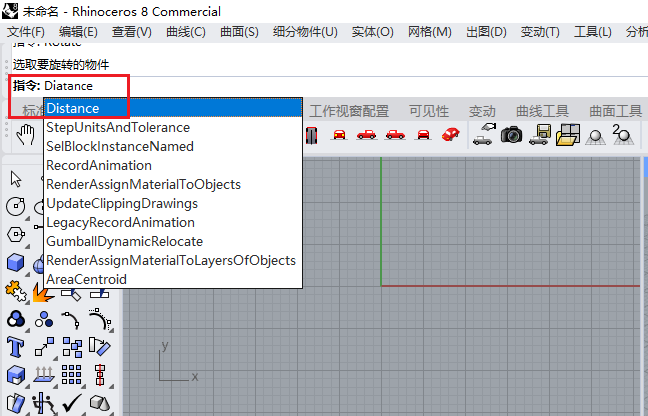Click the rectangular Array grid icon
648x416 pixels.
(71, 375)
